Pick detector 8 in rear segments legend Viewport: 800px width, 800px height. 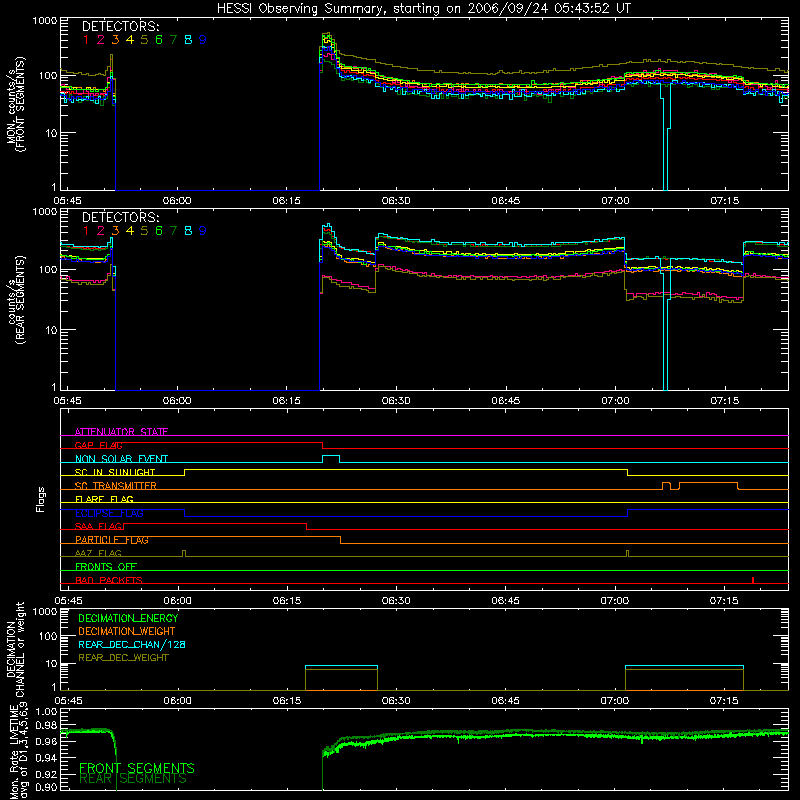tap(188, 231)
